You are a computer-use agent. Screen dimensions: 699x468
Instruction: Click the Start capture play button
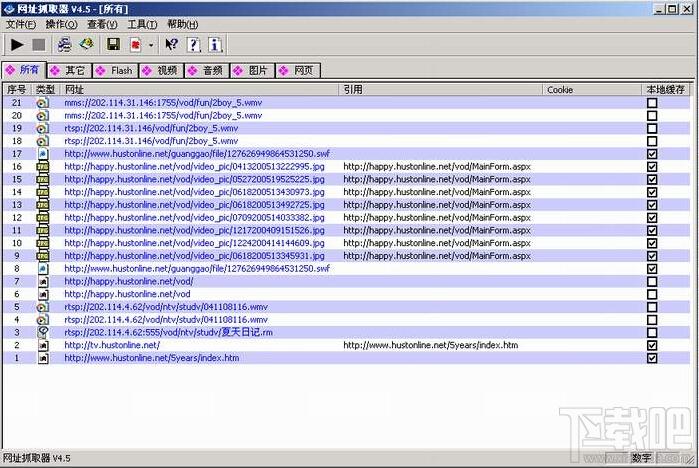pyautogui.click(x=17, y=44)
